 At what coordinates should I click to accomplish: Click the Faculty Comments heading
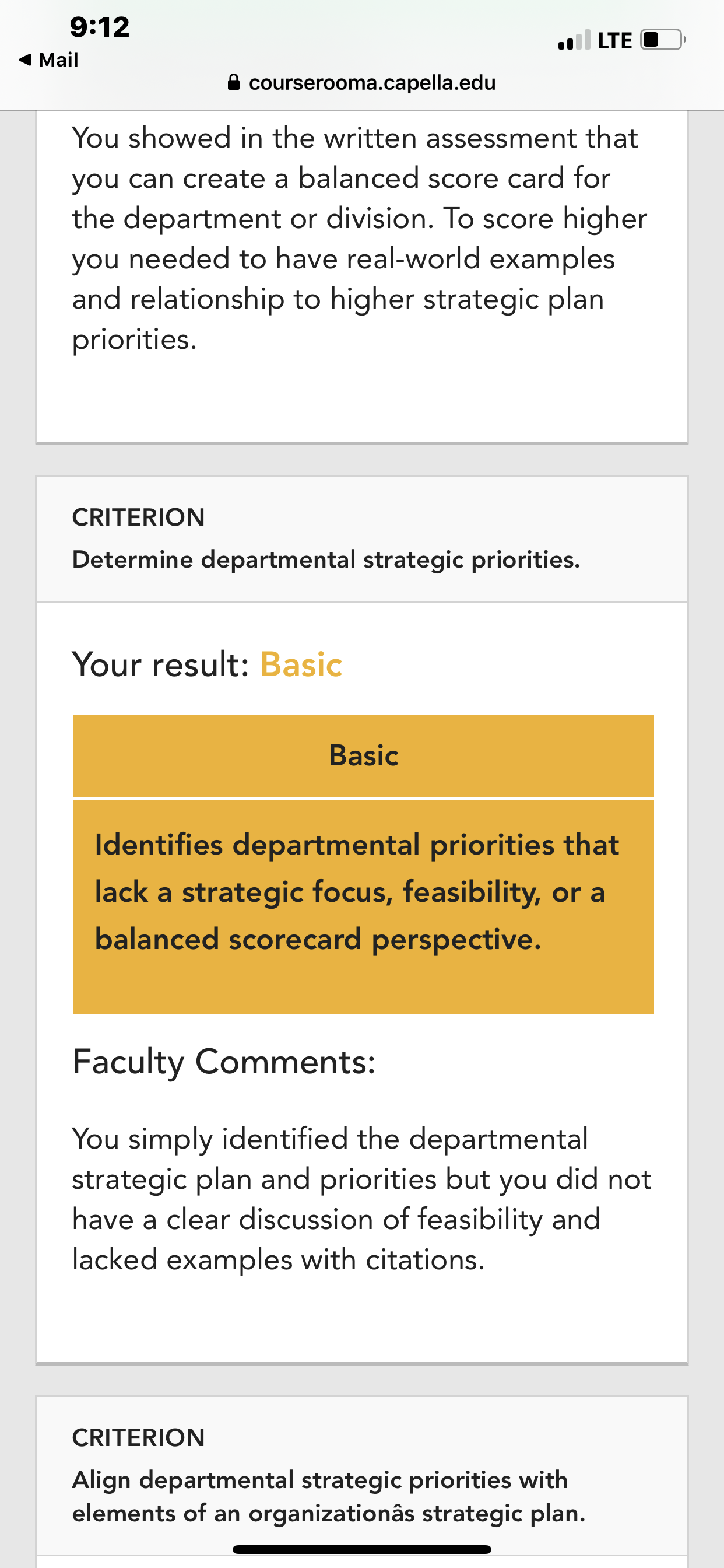point(224,1062)
